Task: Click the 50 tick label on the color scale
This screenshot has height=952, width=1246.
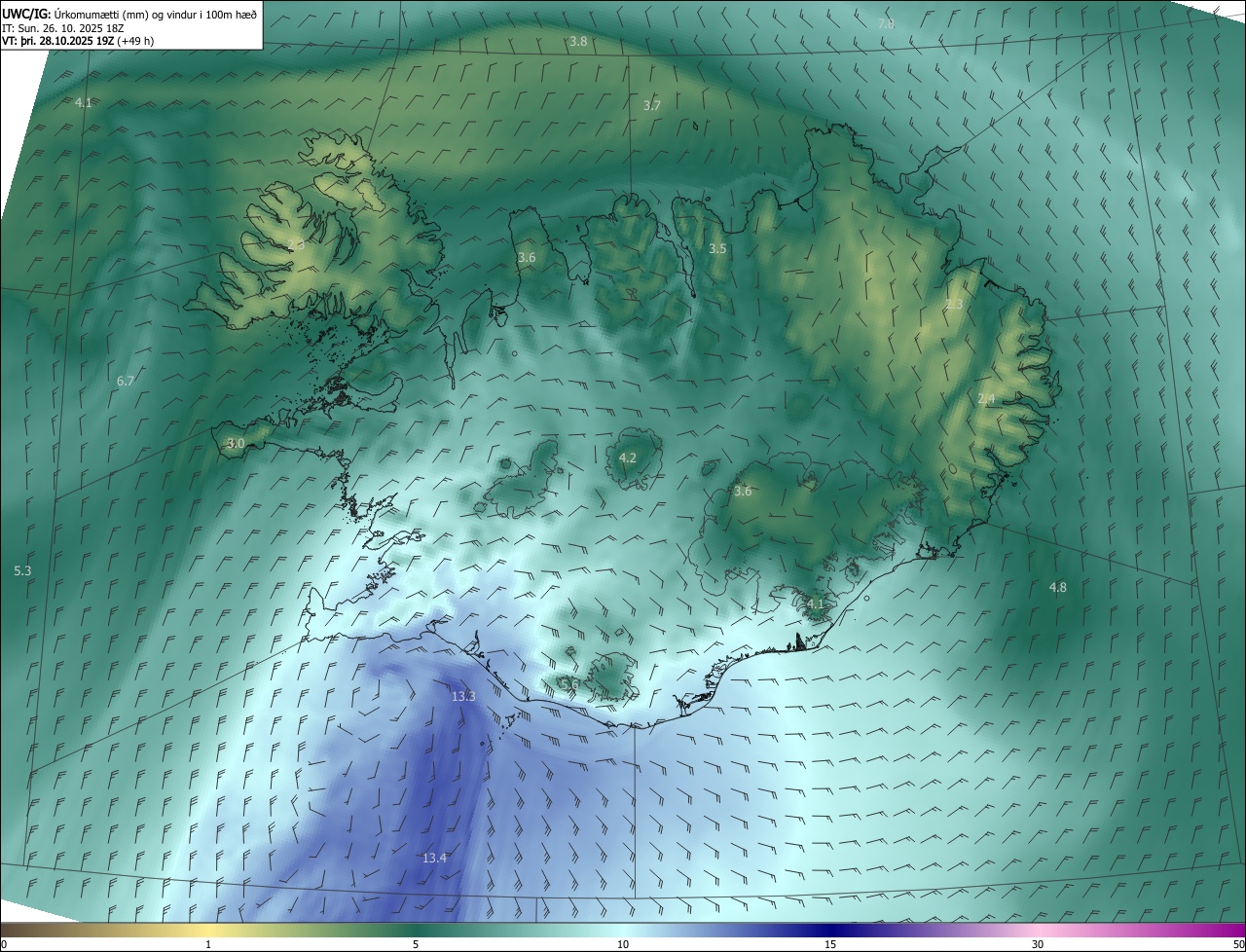Action: point(1238,944)
